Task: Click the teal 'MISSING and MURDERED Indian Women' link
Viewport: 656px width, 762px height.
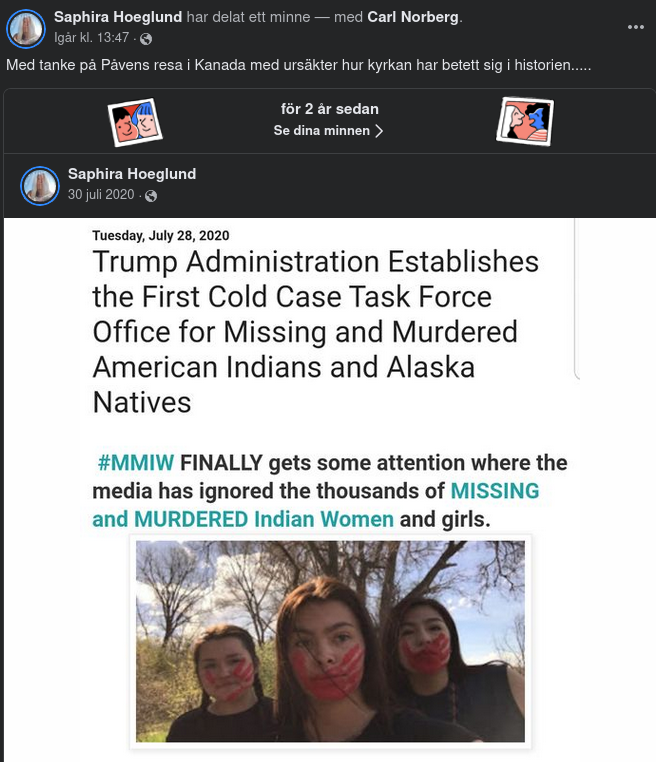Action: pyautogui.click(x=316, y=505)
